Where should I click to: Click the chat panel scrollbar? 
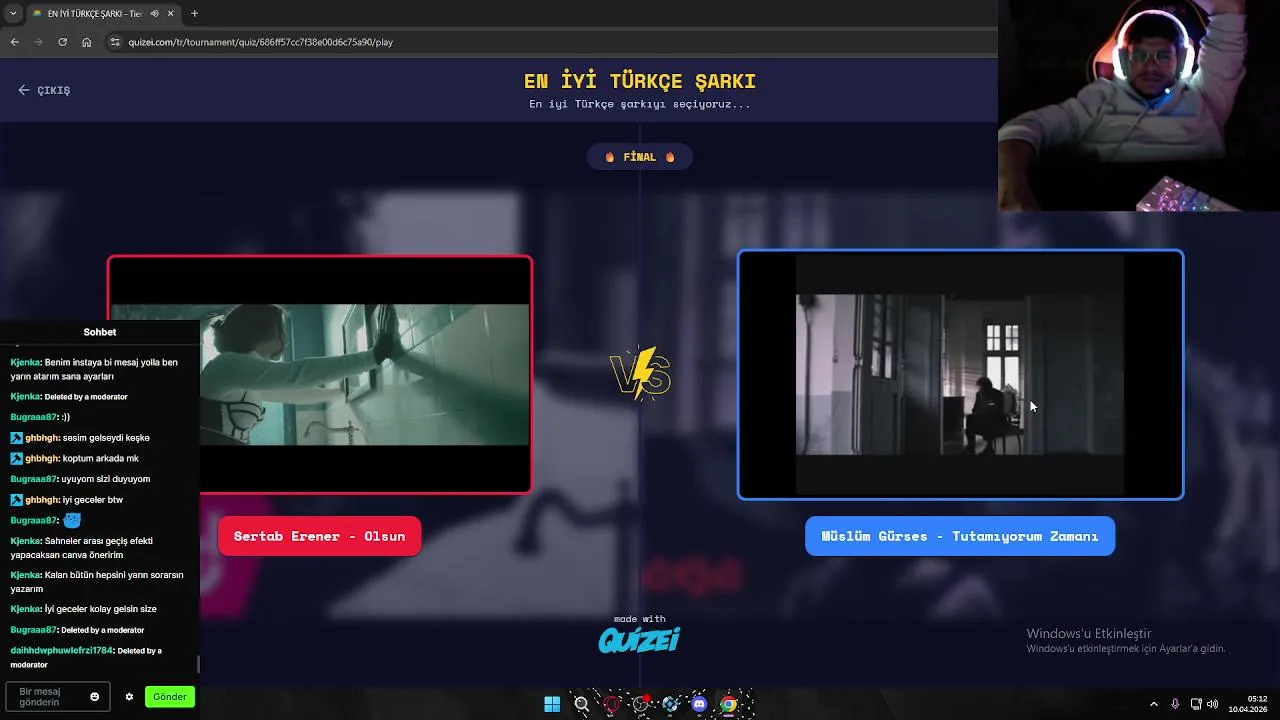point(198,664)
